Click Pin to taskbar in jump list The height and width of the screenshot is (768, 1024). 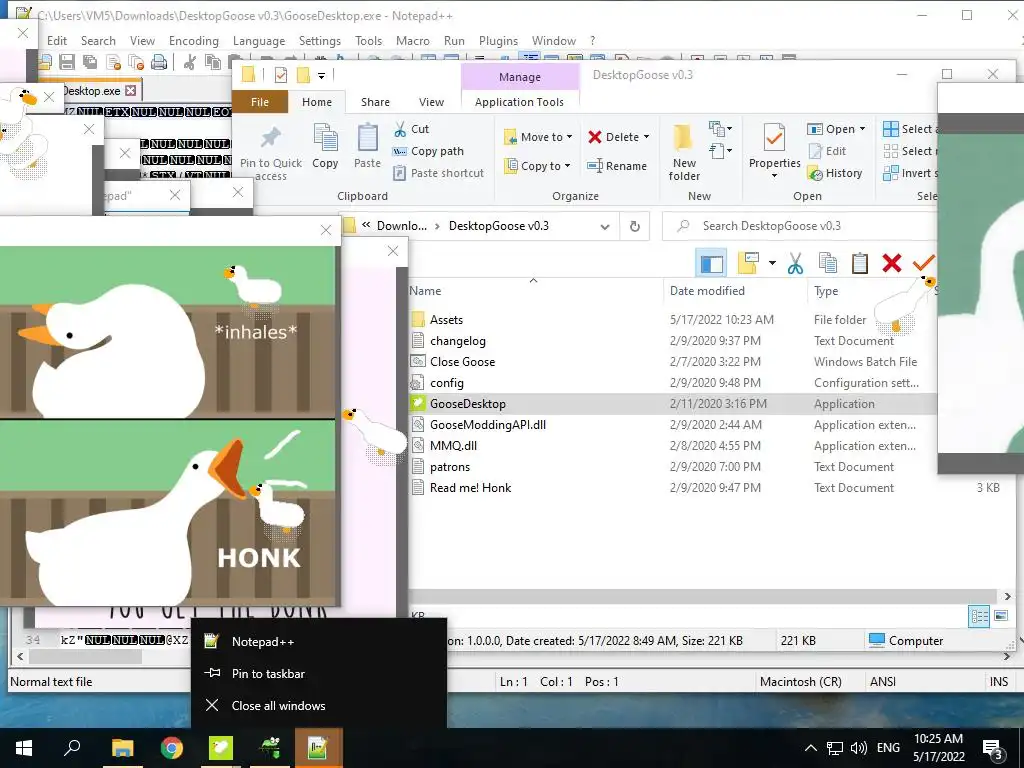319,673
